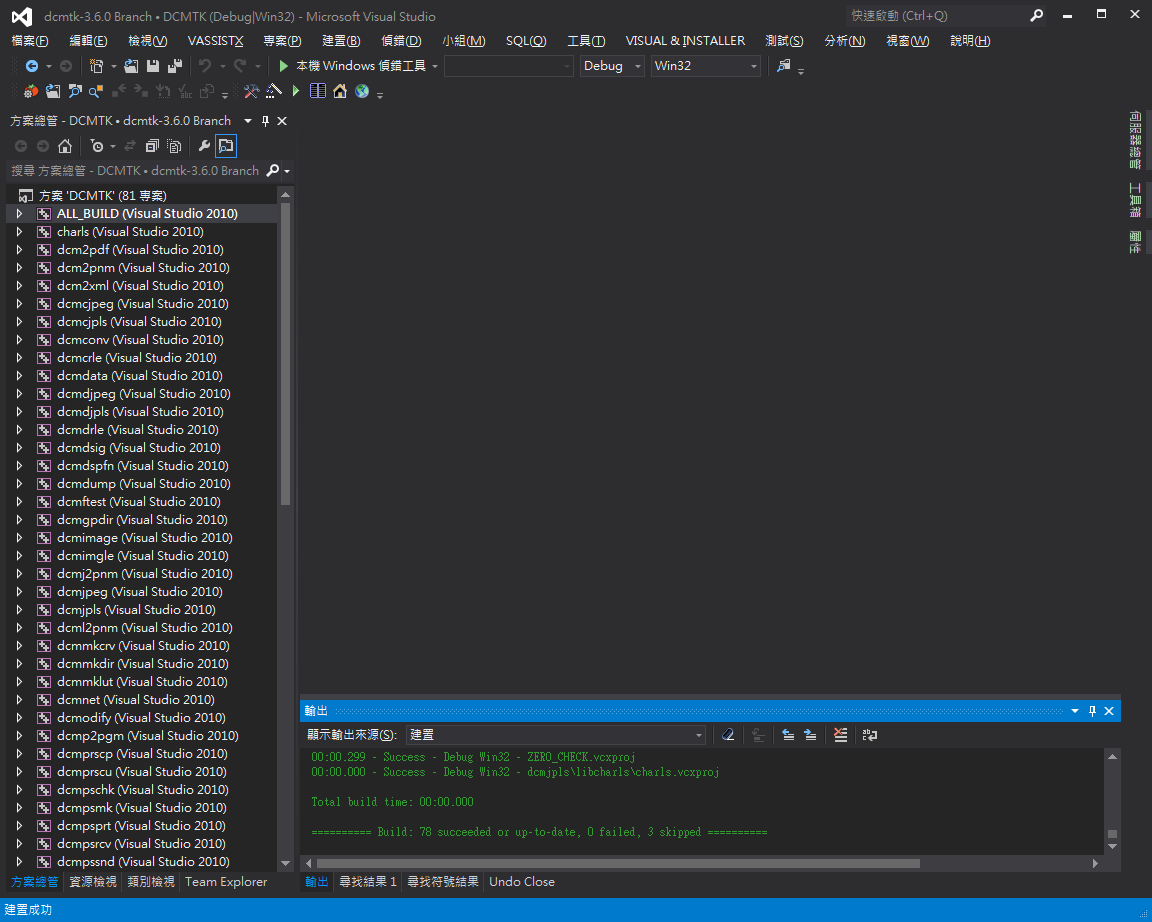Click the house home icon in second toolbar
This screenshot has width=1152, height=922.
[339, 91]
